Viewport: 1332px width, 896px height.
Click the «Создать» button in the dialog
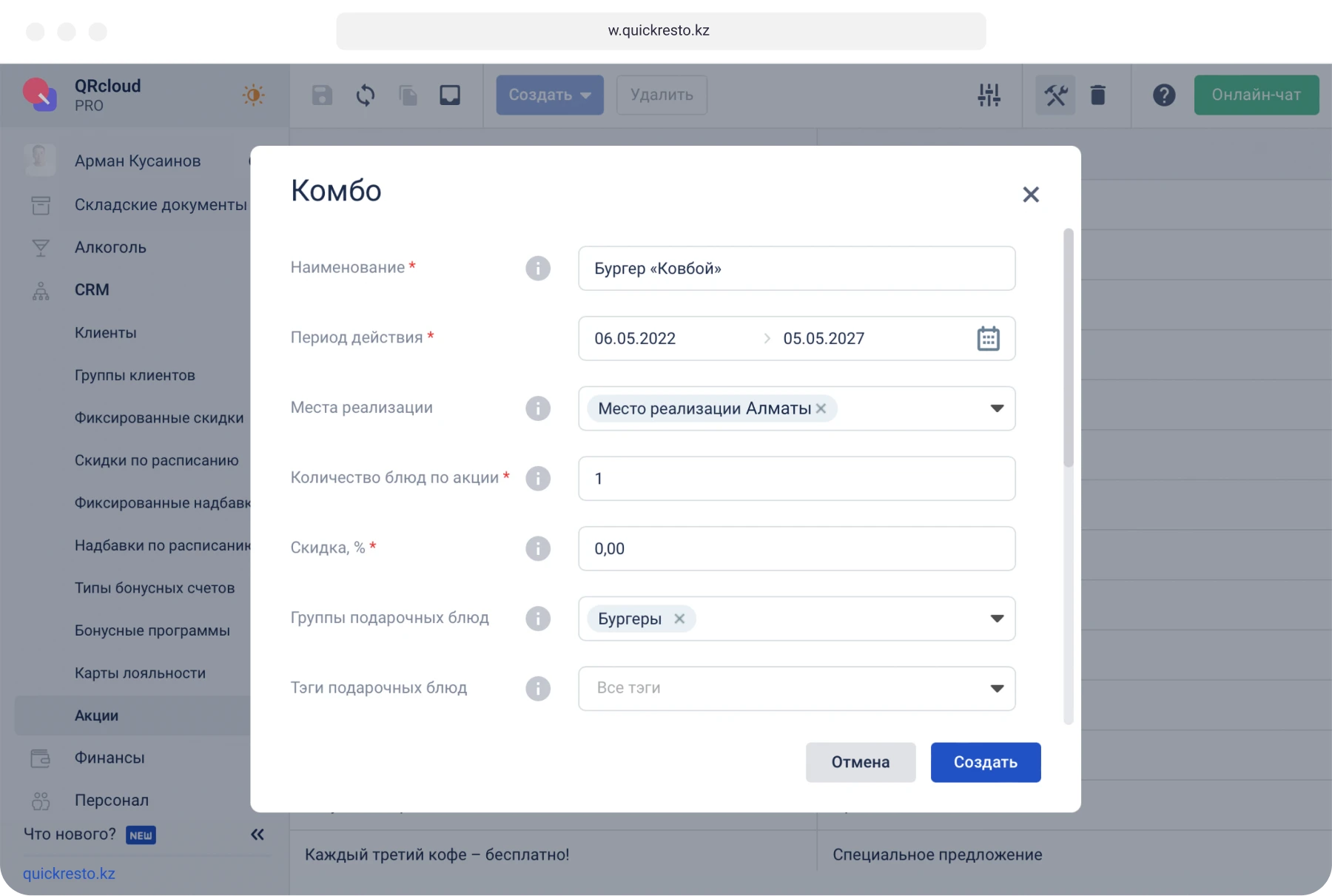tap(985, 762)
